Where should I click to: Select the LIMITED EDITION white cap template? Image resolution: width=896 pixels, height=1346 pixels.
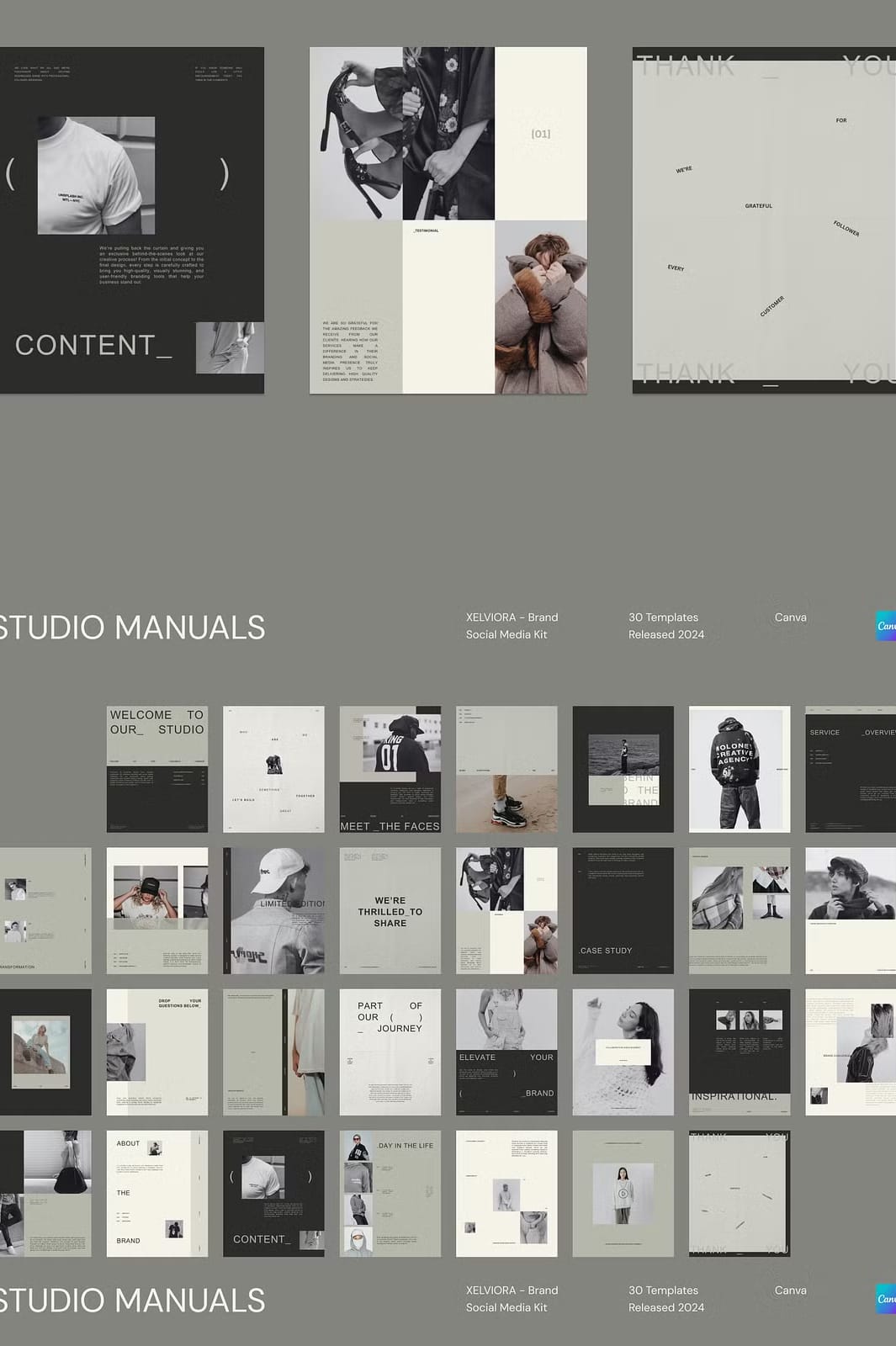click(273, 910)
